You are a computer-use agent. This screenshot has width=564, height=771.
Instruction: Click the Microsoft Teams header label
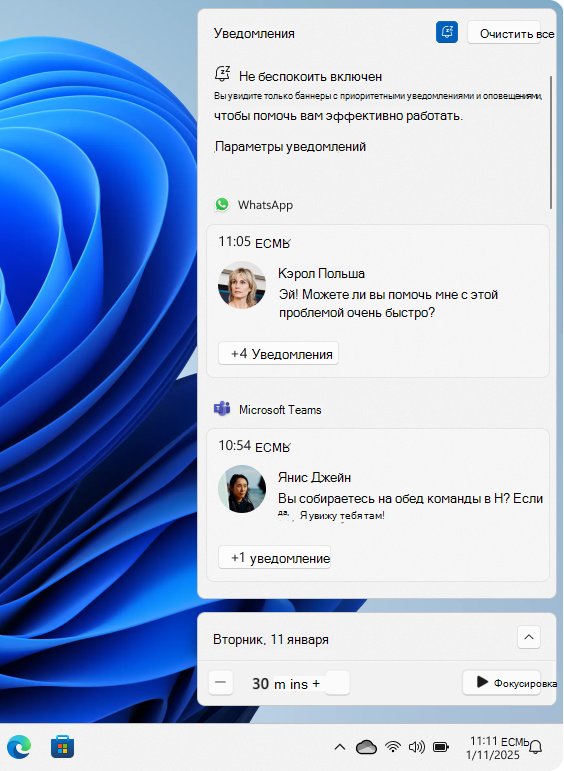tap(280, 410)
